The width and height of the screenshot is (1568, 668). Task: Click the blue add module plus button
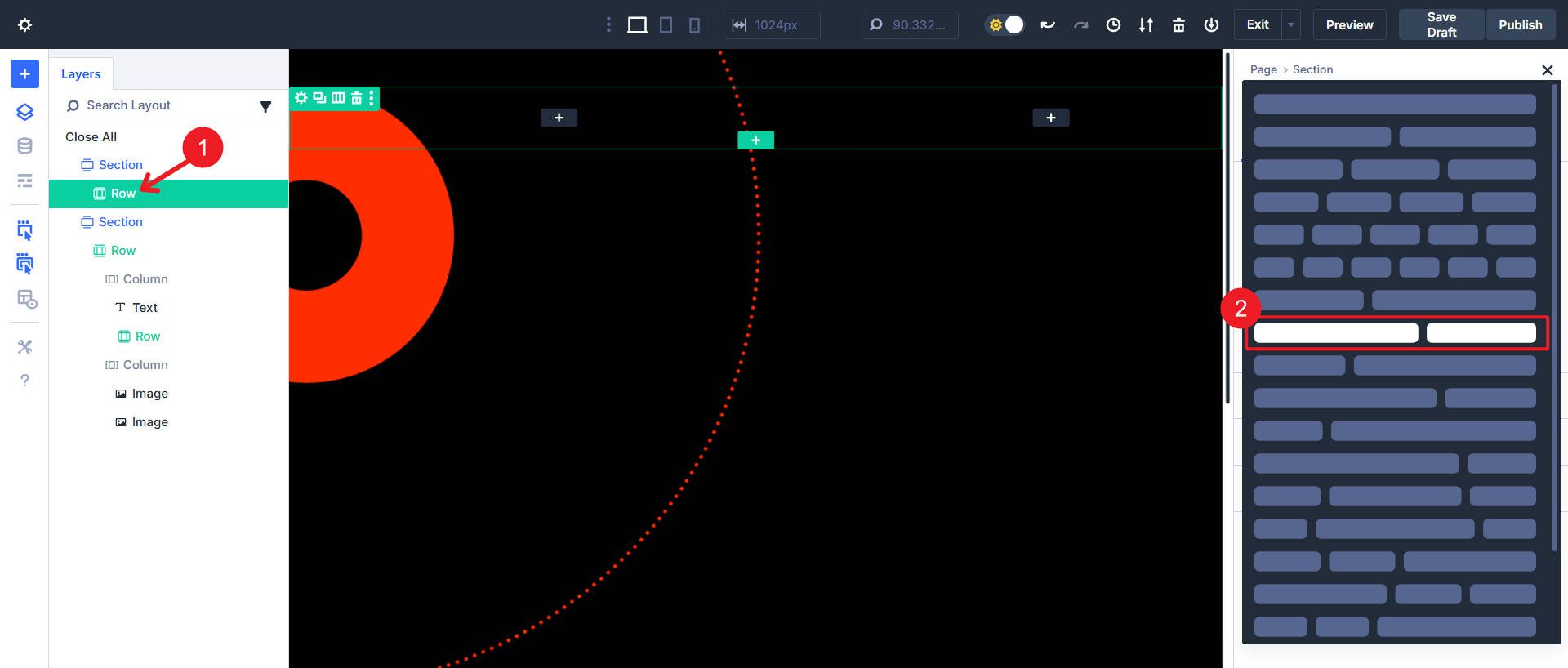pyautogui.click(x=24, y=73)
